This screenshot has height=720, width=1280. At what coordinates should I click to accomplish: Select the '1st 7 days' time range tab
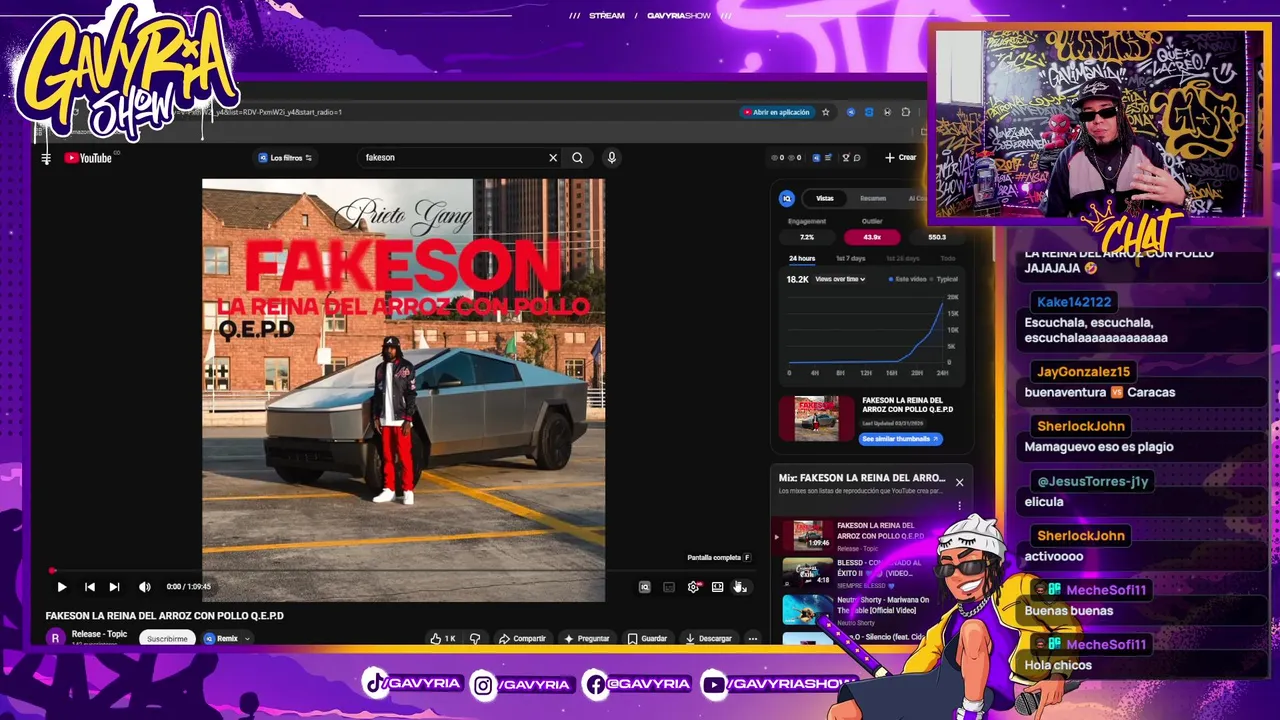851,258
